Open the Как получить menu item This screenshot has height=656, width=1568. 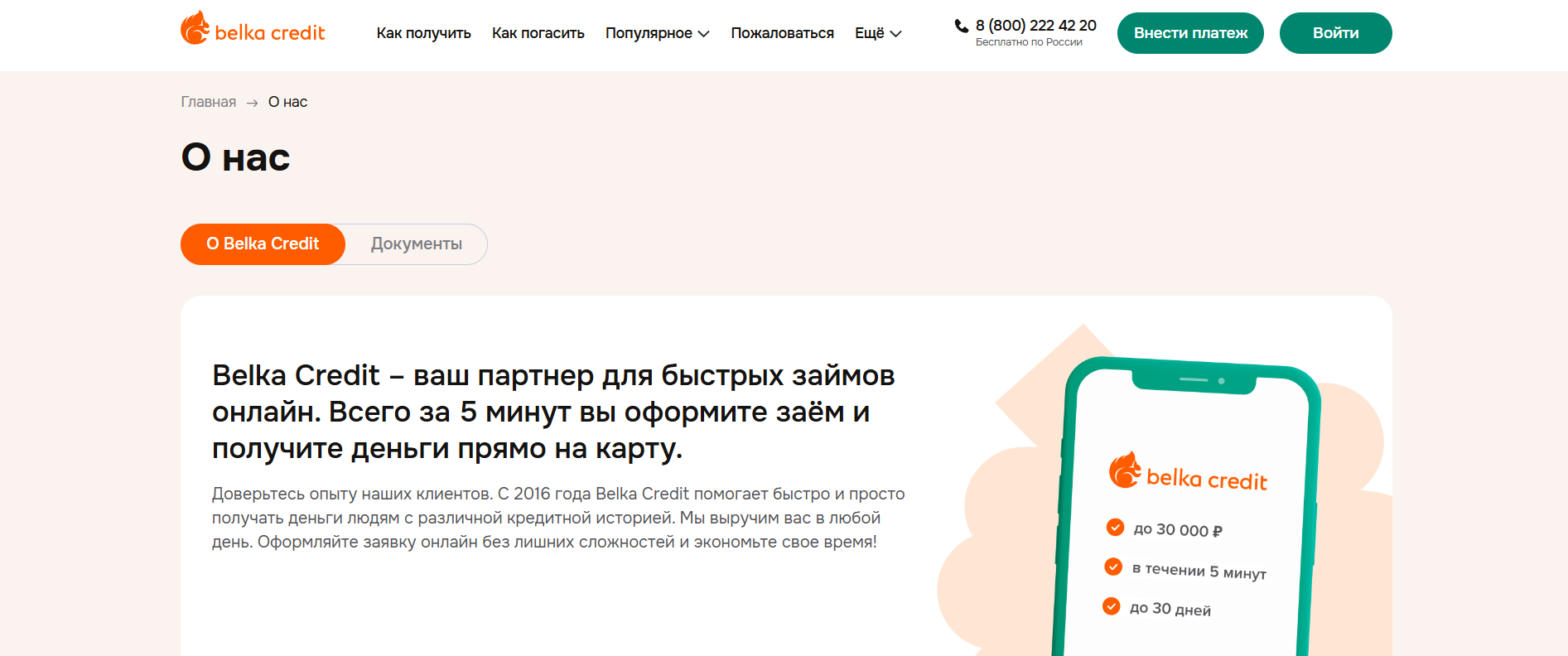(423, 33)
